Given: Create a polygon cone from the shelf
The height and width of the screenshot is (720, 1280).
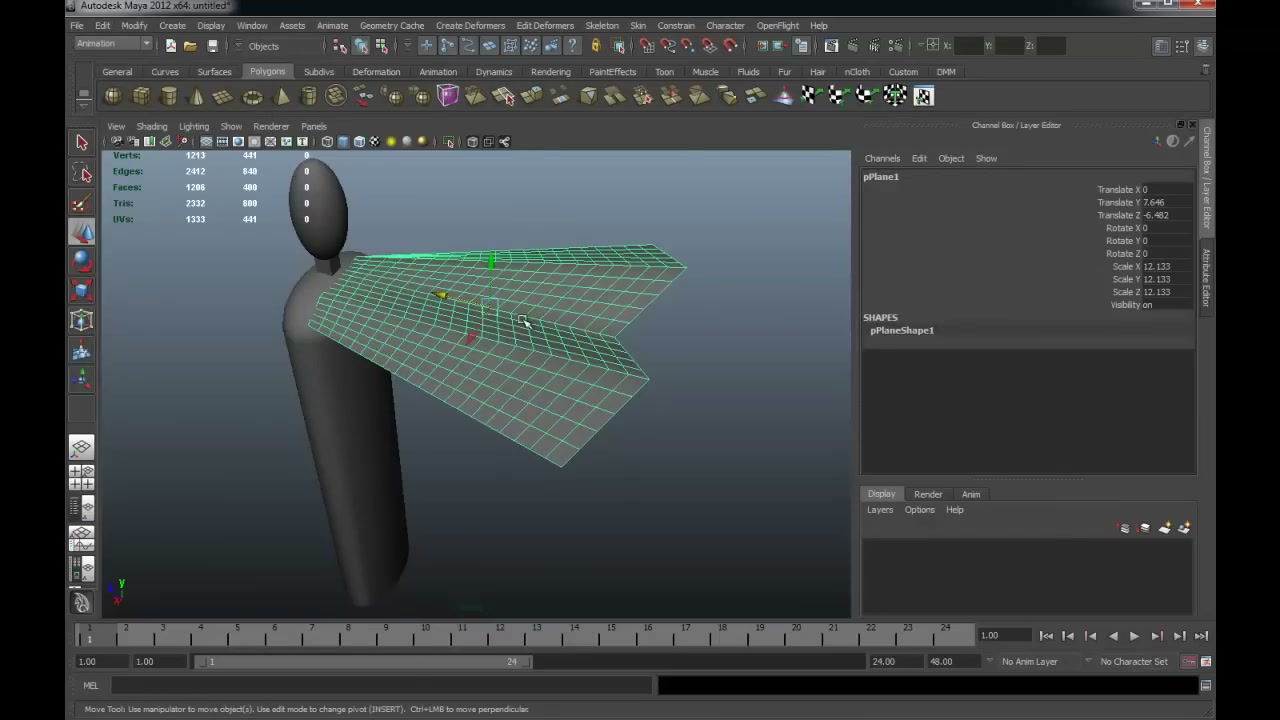Looking at the screenshot, I should pos(196,96).
